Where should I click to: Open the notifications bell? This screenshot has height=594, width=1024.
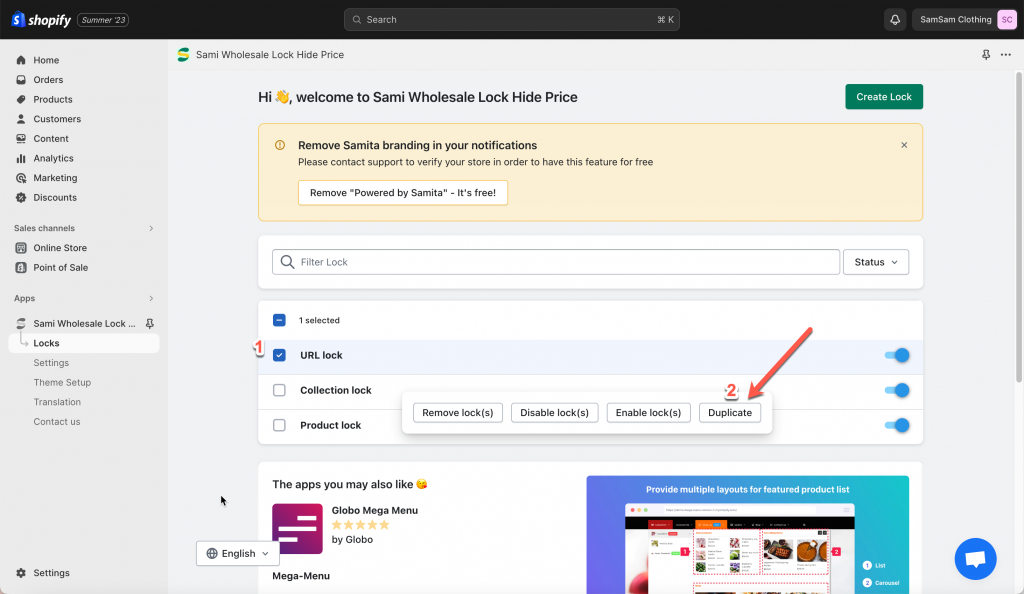coord(895,20)
